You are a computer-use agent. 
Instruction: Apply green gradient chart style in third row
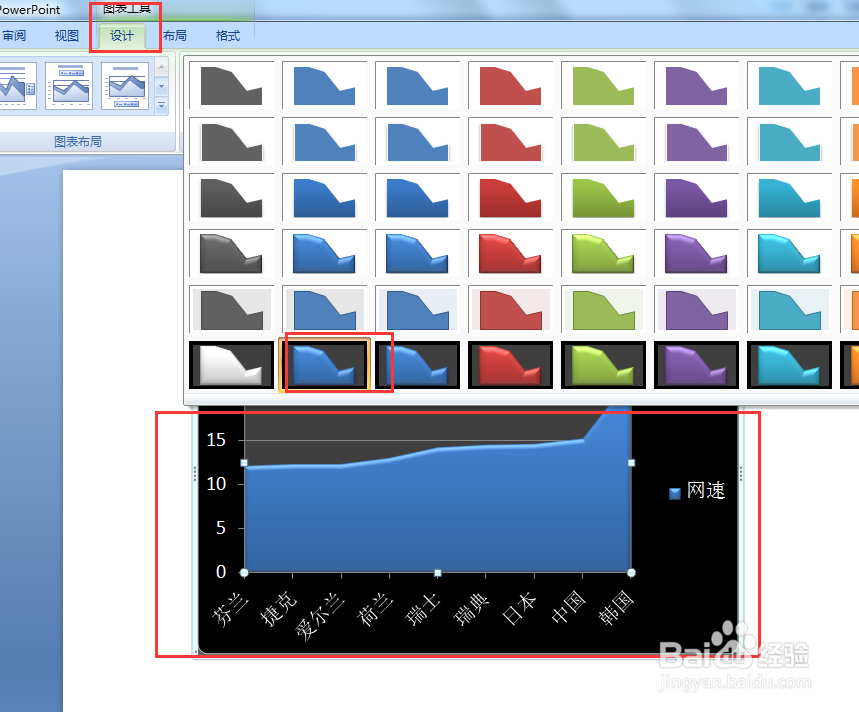pyautogui.click(x=603, y=197)
